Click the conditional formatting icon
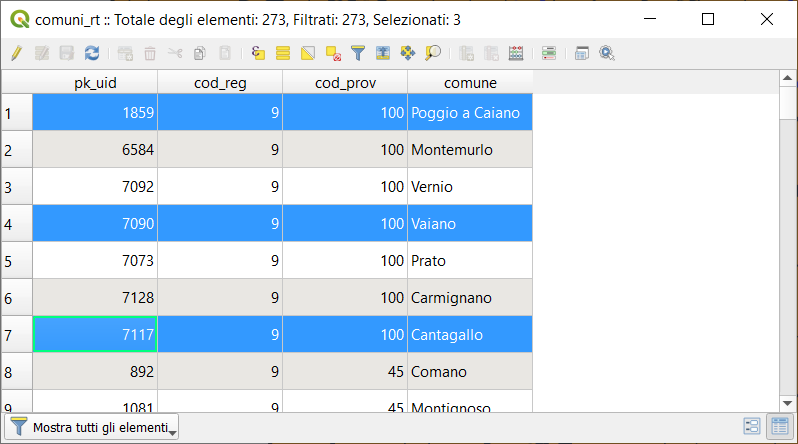This screenshot has height=444, width=798. (x=549, y=53)
